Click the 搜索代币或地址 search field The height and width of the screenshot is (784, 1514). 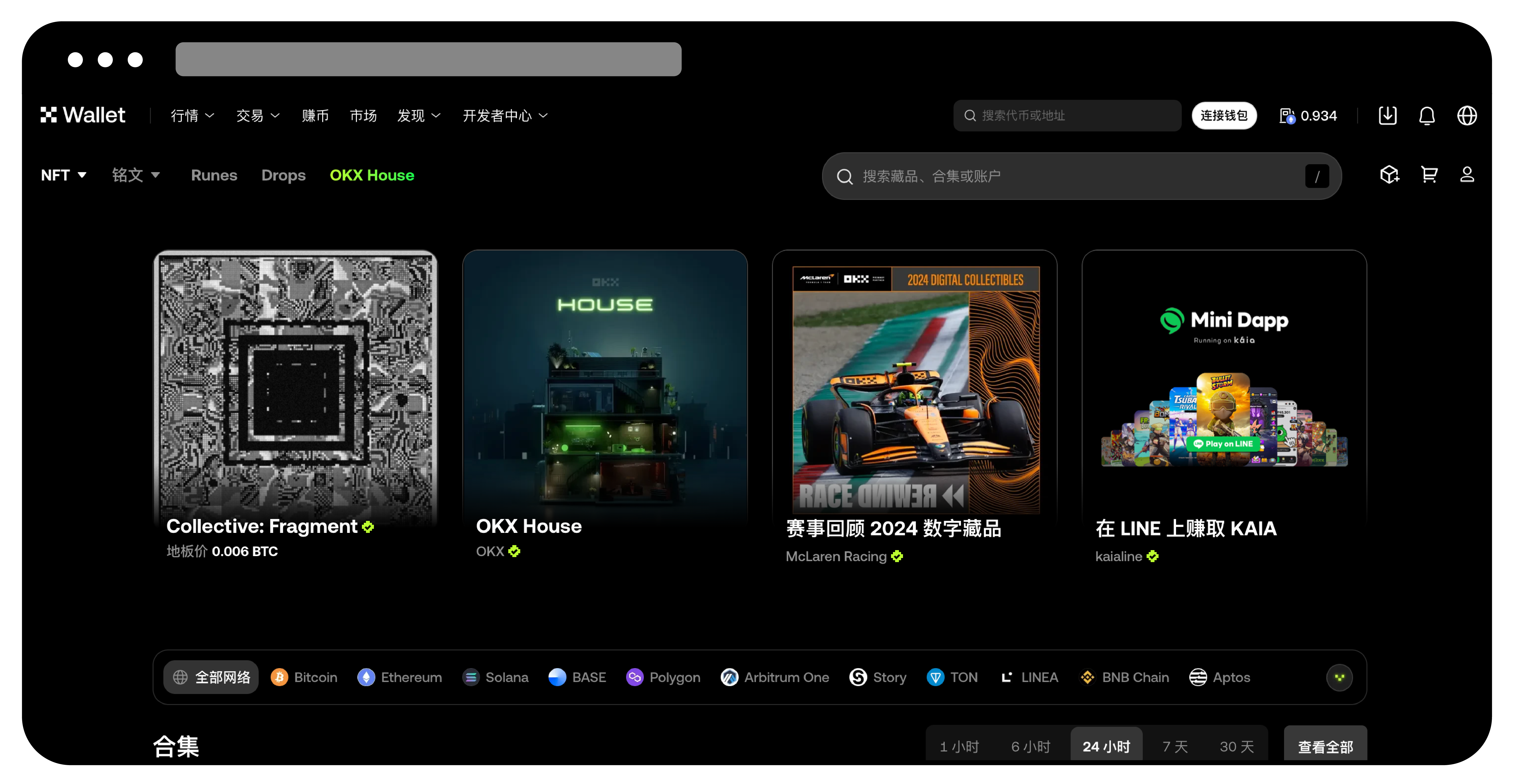(x=1067, y=115)
